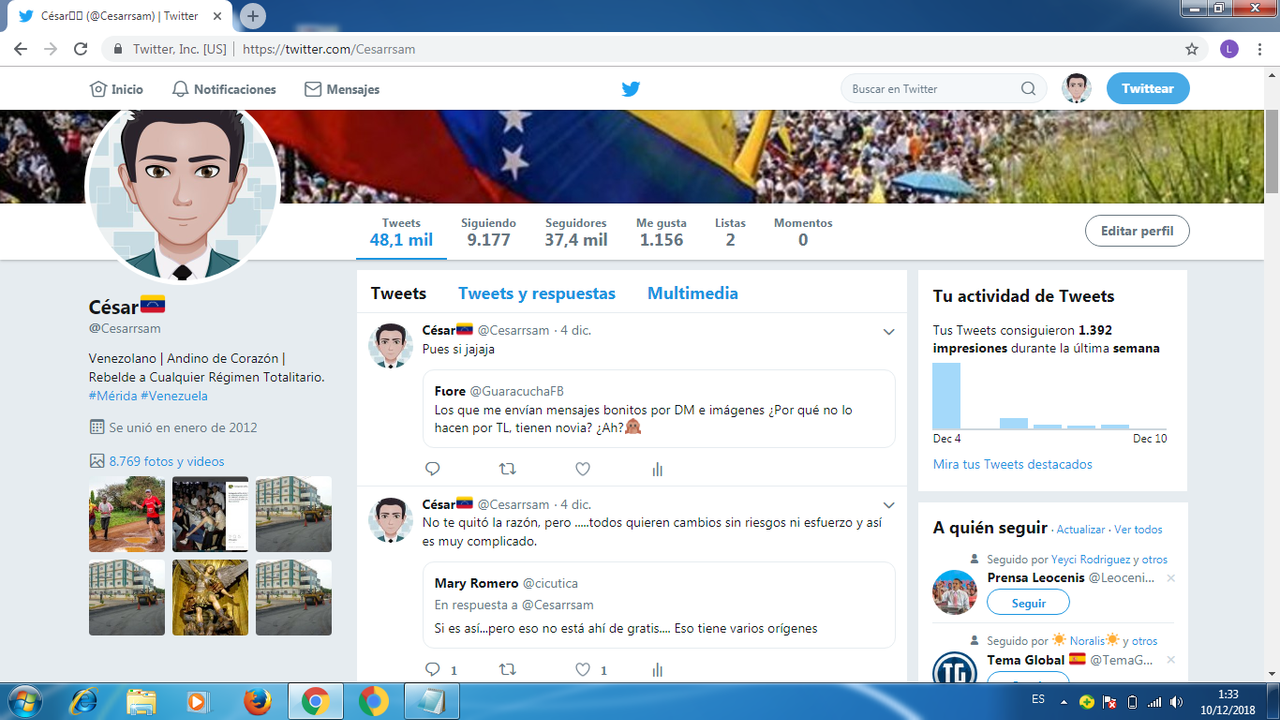View Me gusta 1.156 list
This screenshot has width=1280, height=720.
click(661, 232)
